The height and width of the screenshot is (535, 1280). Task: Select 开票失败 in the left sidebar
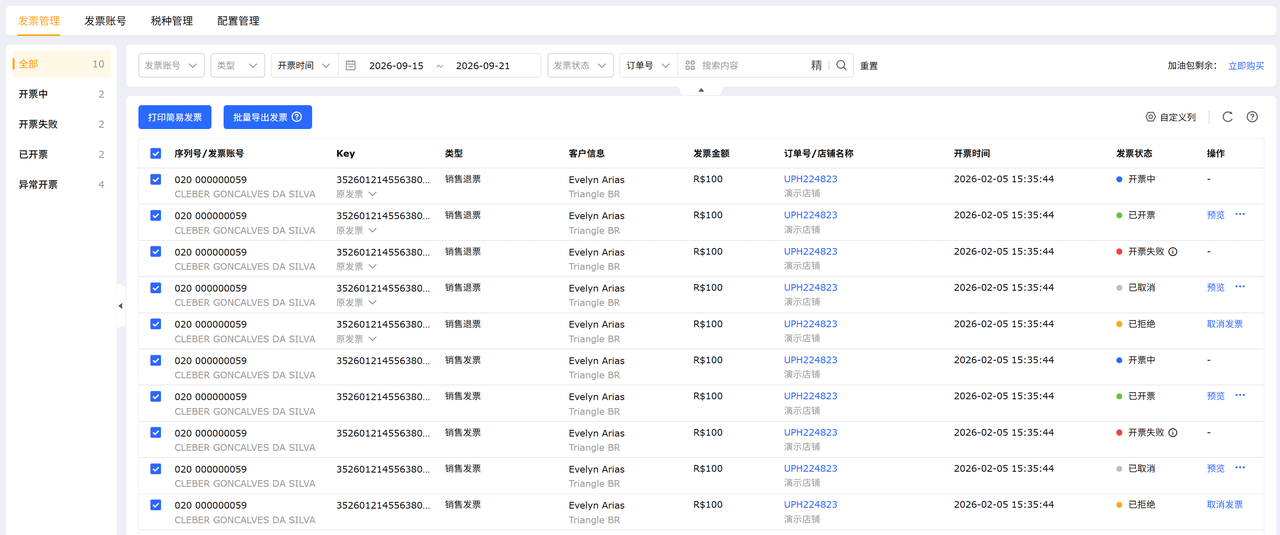(60, 124)
